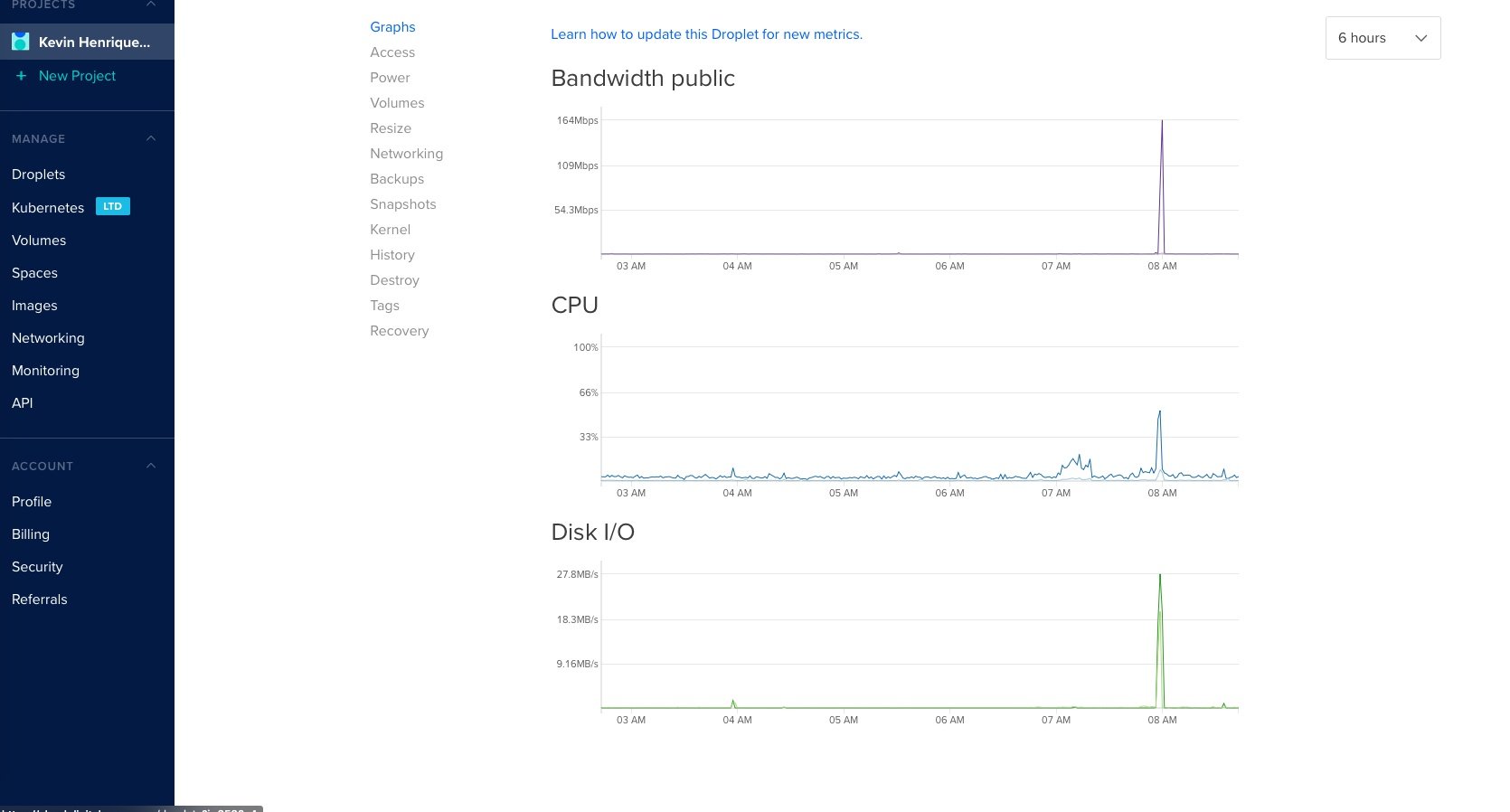The width and height of the screenshot is (1510, 812).
Task: Collapse the Projects section chevron
Action: pyautogui.click(x=151, y=5)
